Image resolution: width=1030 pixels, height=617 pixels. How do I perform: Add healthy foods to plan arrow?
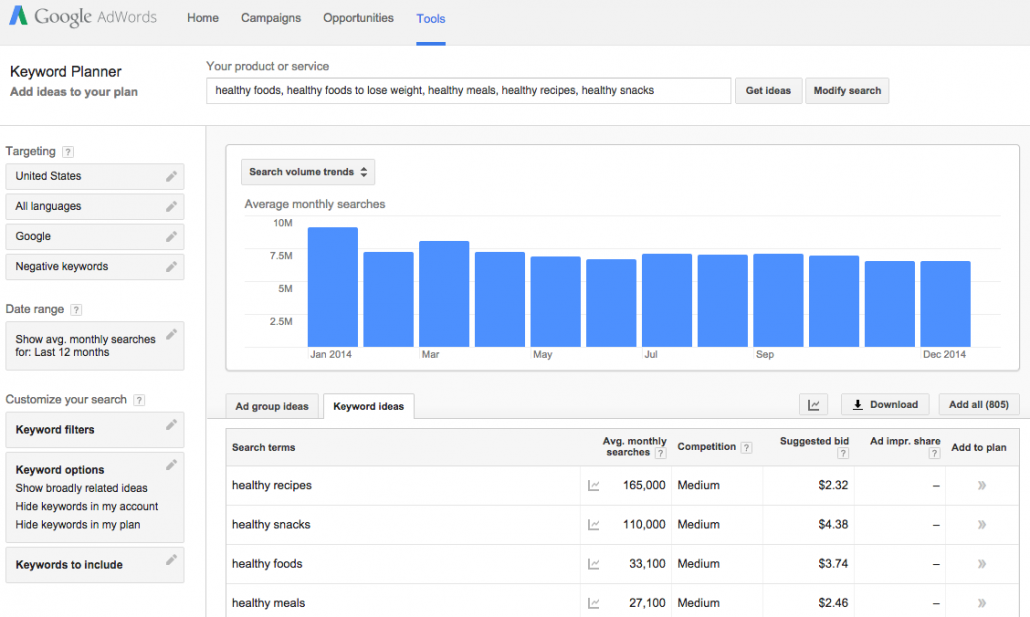(982, 564)
